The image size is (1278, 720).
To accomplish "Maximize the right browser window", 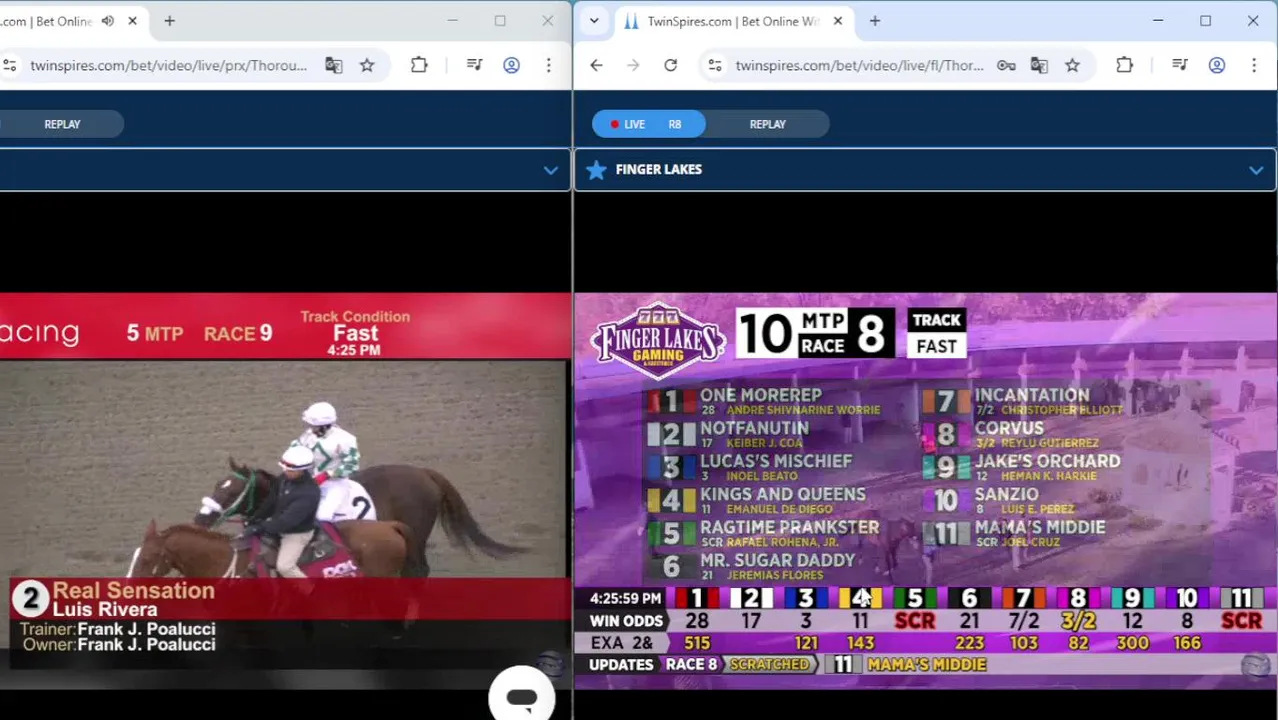I will [1206, 21].
